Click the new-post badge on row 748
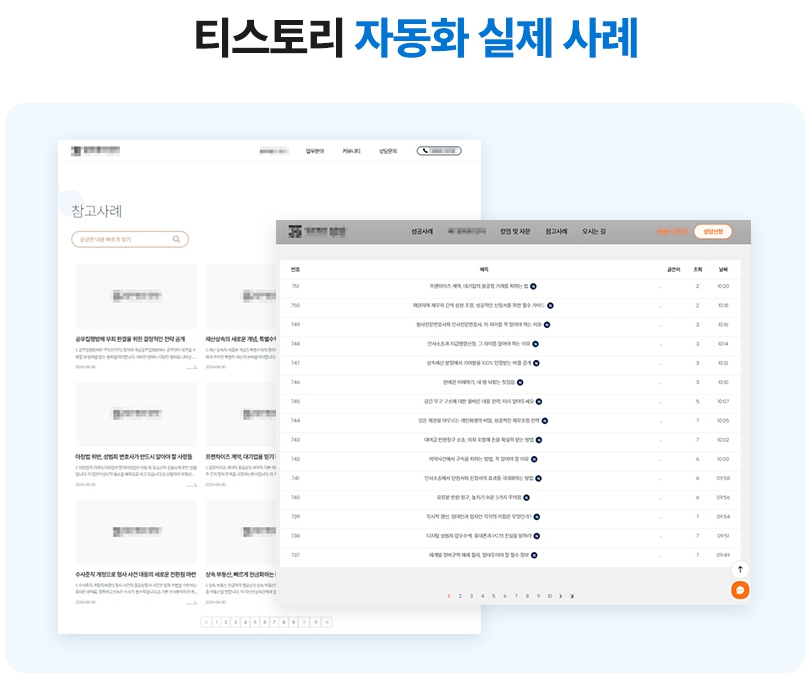The image size is (811, 679). coord(535,344)
